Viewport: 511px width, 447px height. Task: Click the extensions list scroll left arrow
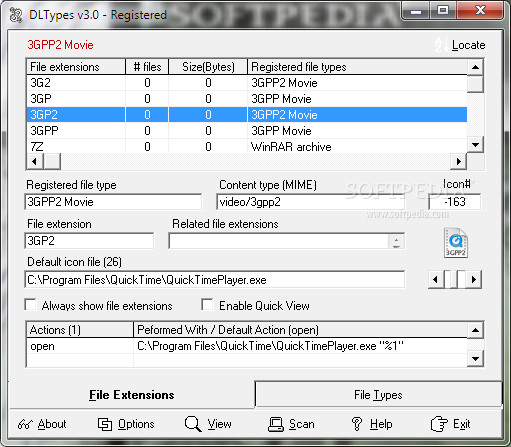coord(35,161)
